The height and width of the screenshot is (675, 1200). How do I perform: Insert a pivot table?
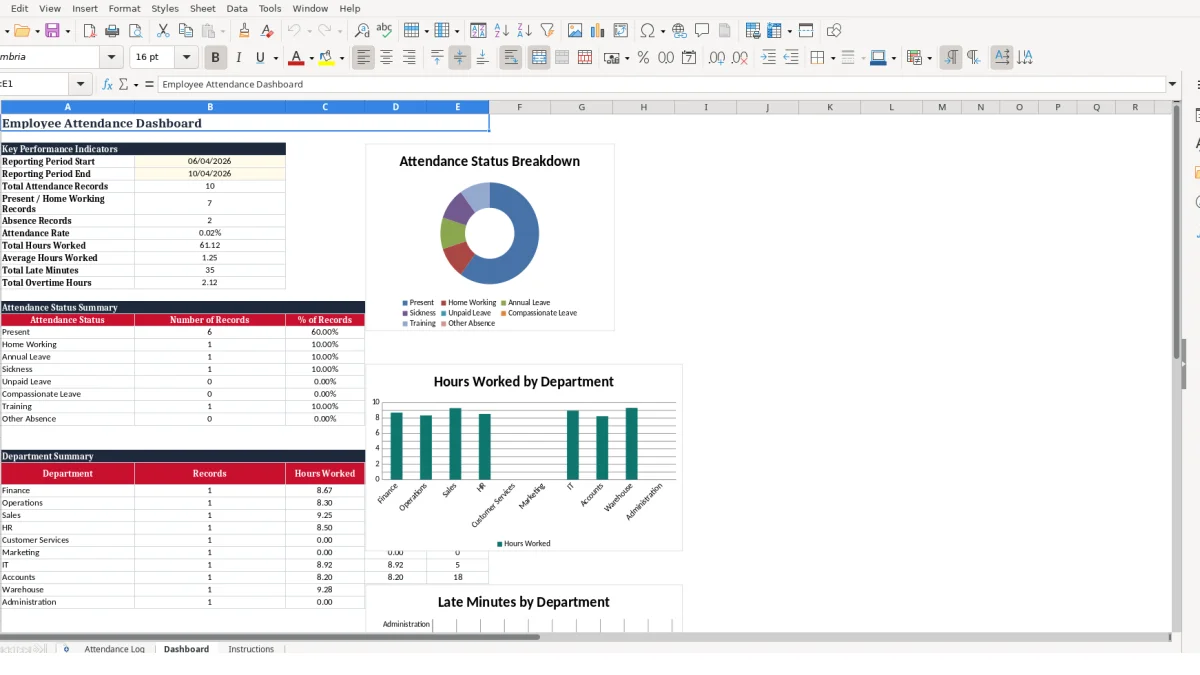tap(621, 31)
